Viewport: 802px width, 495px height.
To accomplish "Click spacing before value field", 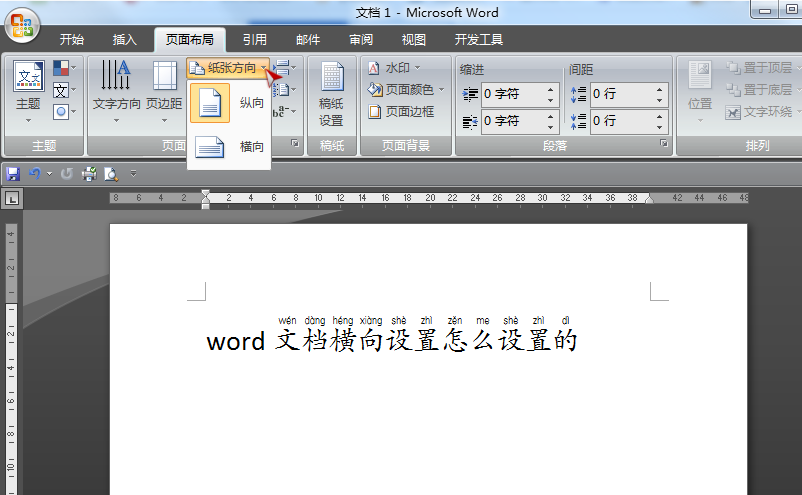I will pos(621,94).
